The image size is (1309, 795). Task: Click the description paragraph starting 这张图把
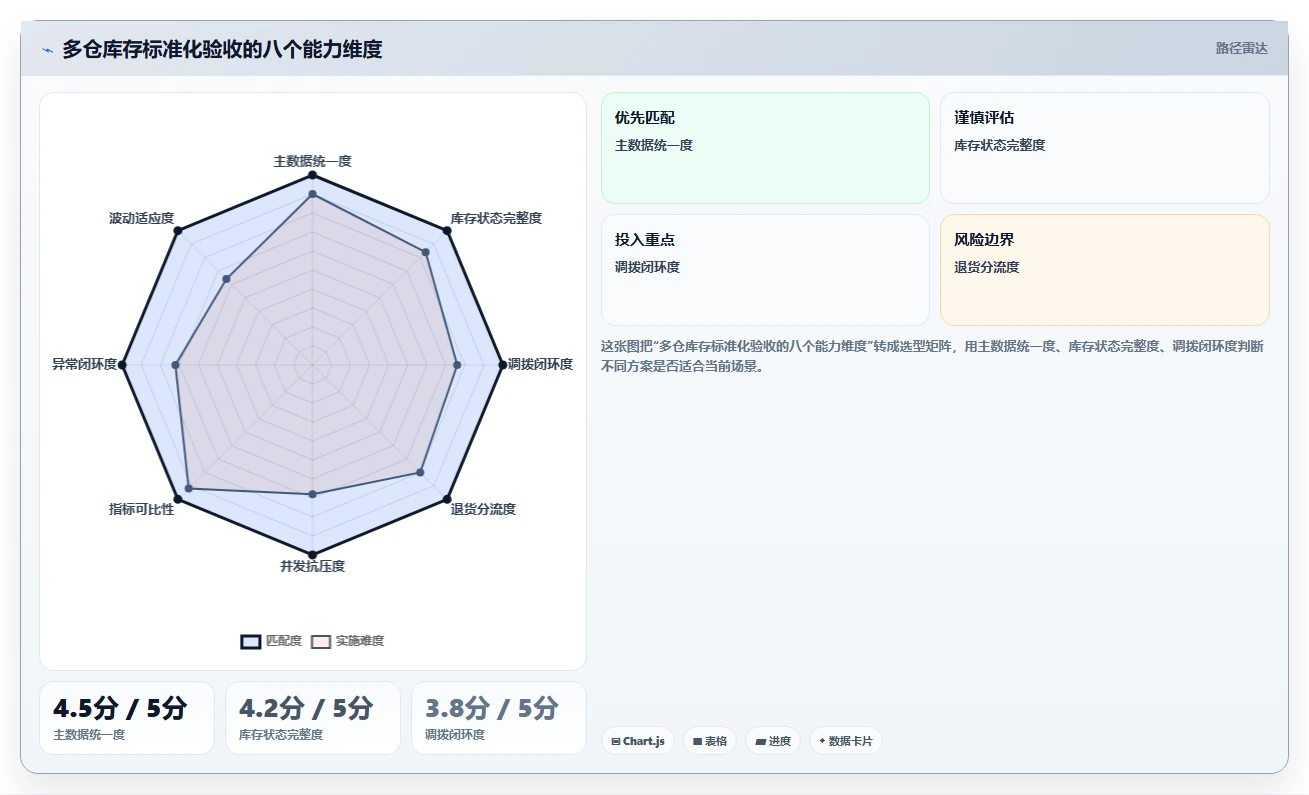pos(932,356)
